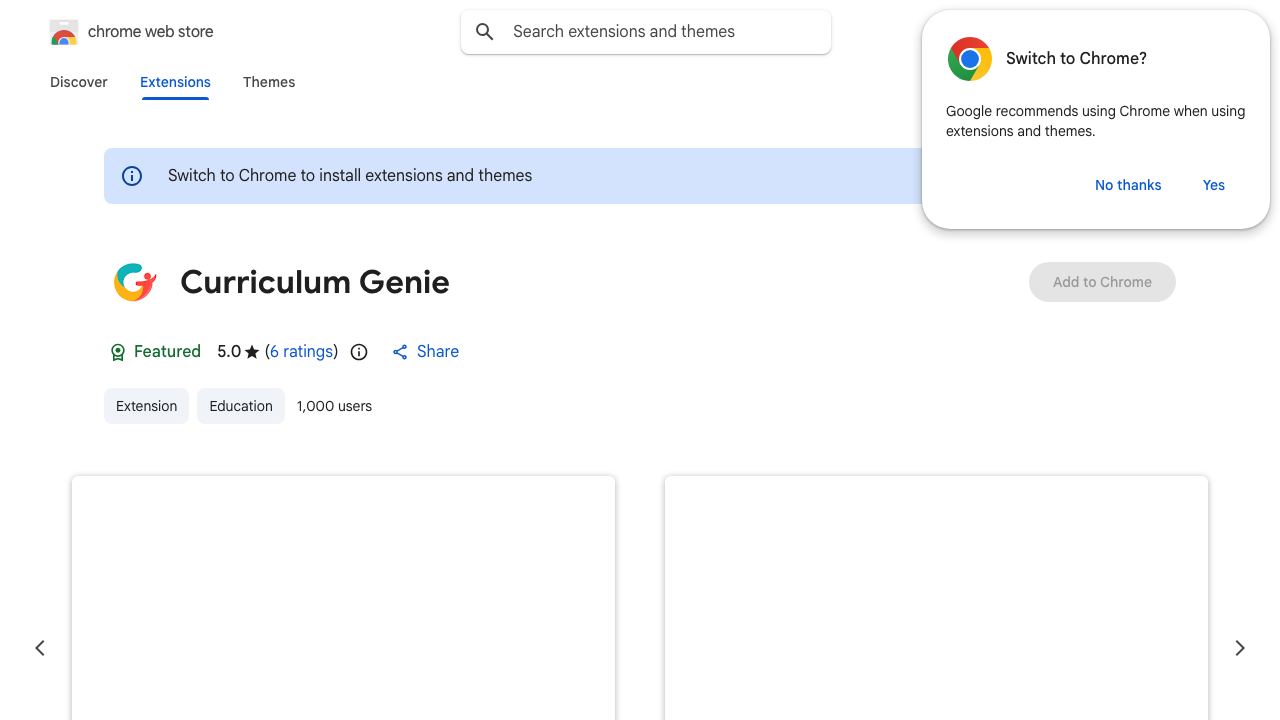
Task: Click the info icon in blue banner
Action: point(132,176)
